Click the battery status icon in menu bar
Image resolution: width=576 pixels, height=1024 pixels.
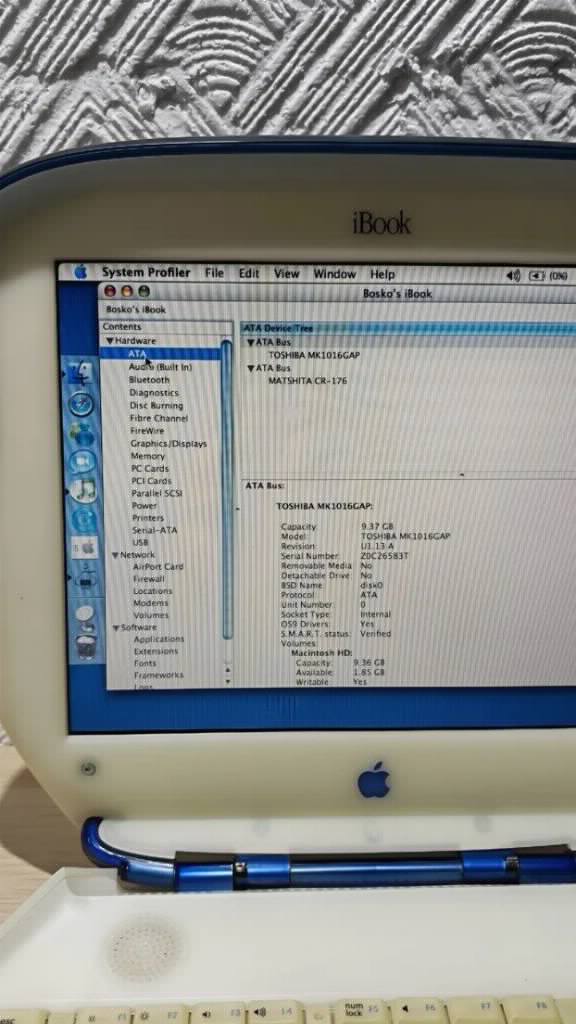tap(536, 276)
